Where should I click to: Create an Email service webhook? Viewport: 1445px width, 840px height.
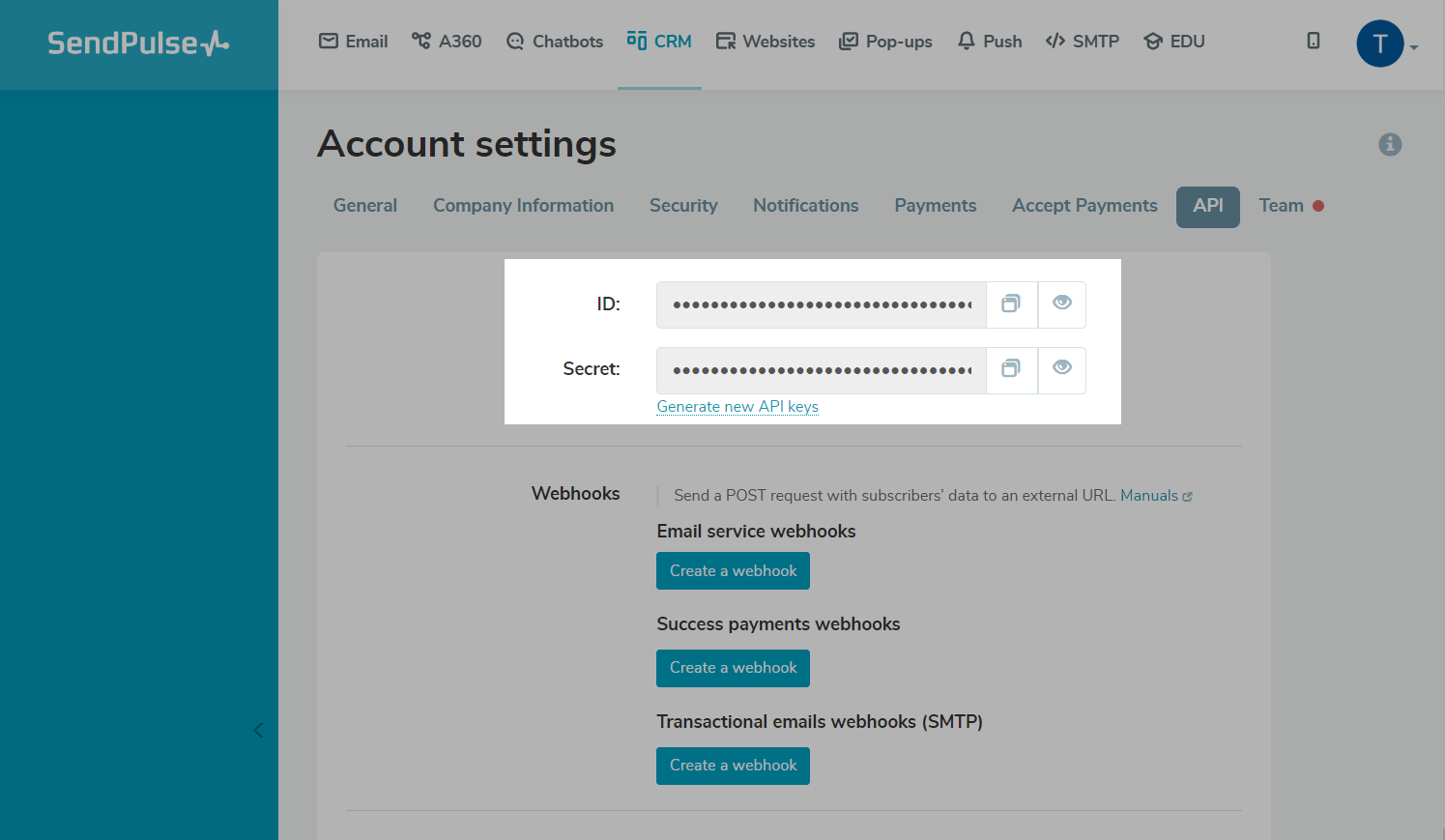(x=733, y=571)
